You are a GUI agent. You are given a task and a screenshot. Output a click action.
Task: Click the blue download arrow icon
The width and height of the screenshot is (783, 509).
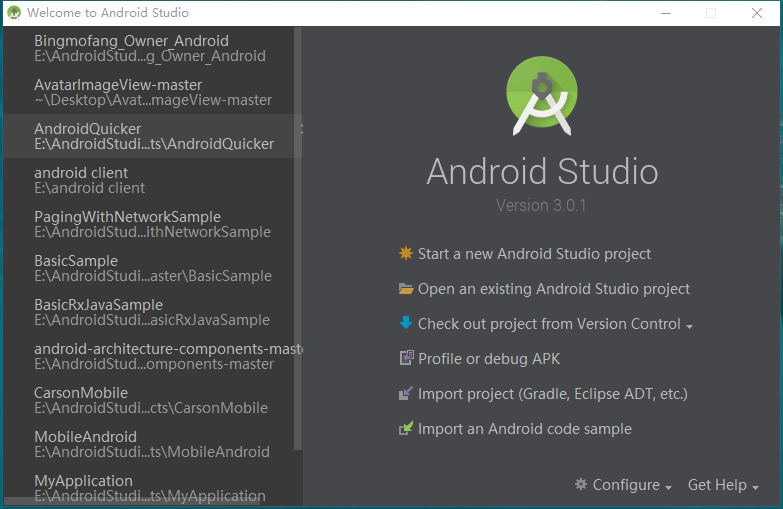[405, 323]
